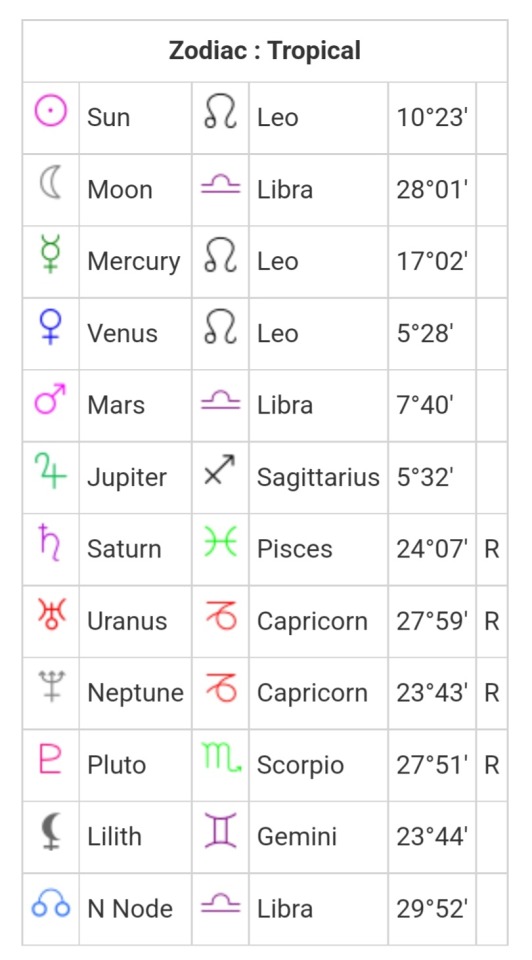Click the red Uranus symbol
Screen dimensions: 532x960
(51, 614)
